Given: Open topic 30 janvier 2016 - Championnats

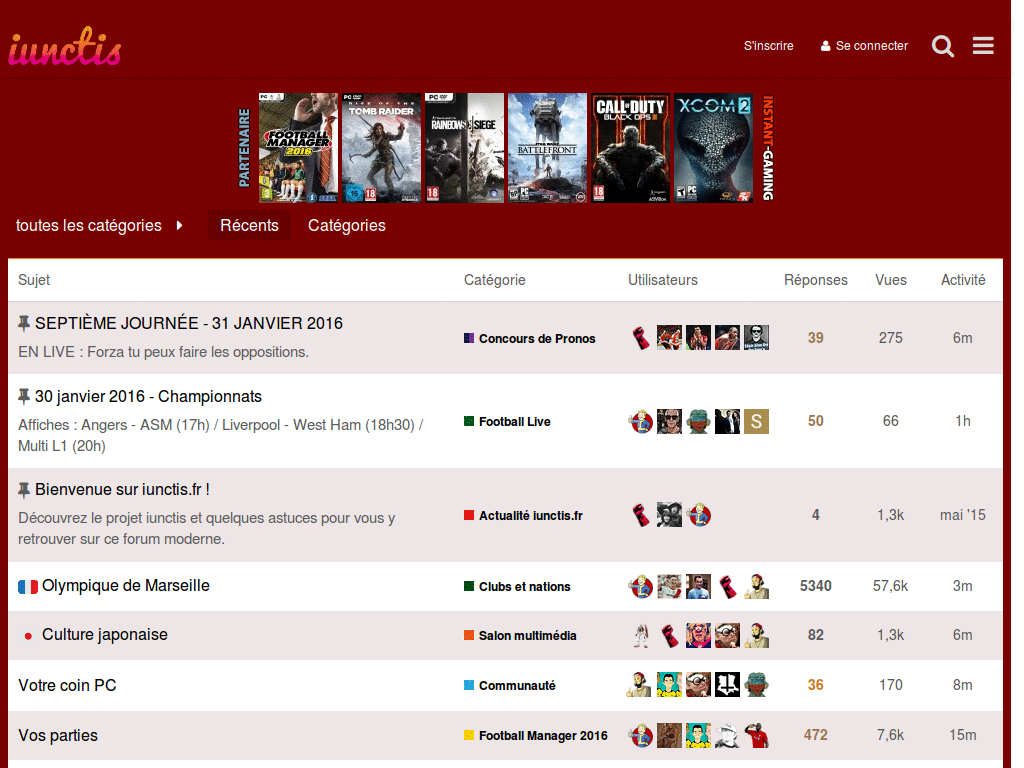Looking at the screenshot, I should point(148,396).
